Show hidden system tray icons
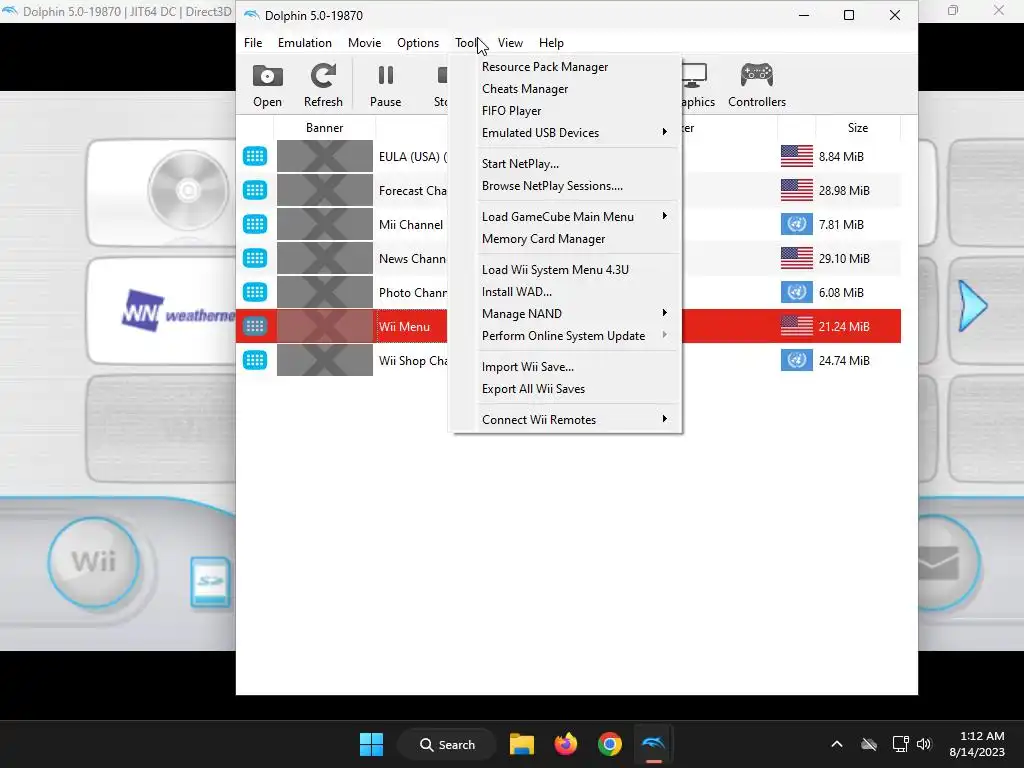1024x768 pixels. [837, 744]
